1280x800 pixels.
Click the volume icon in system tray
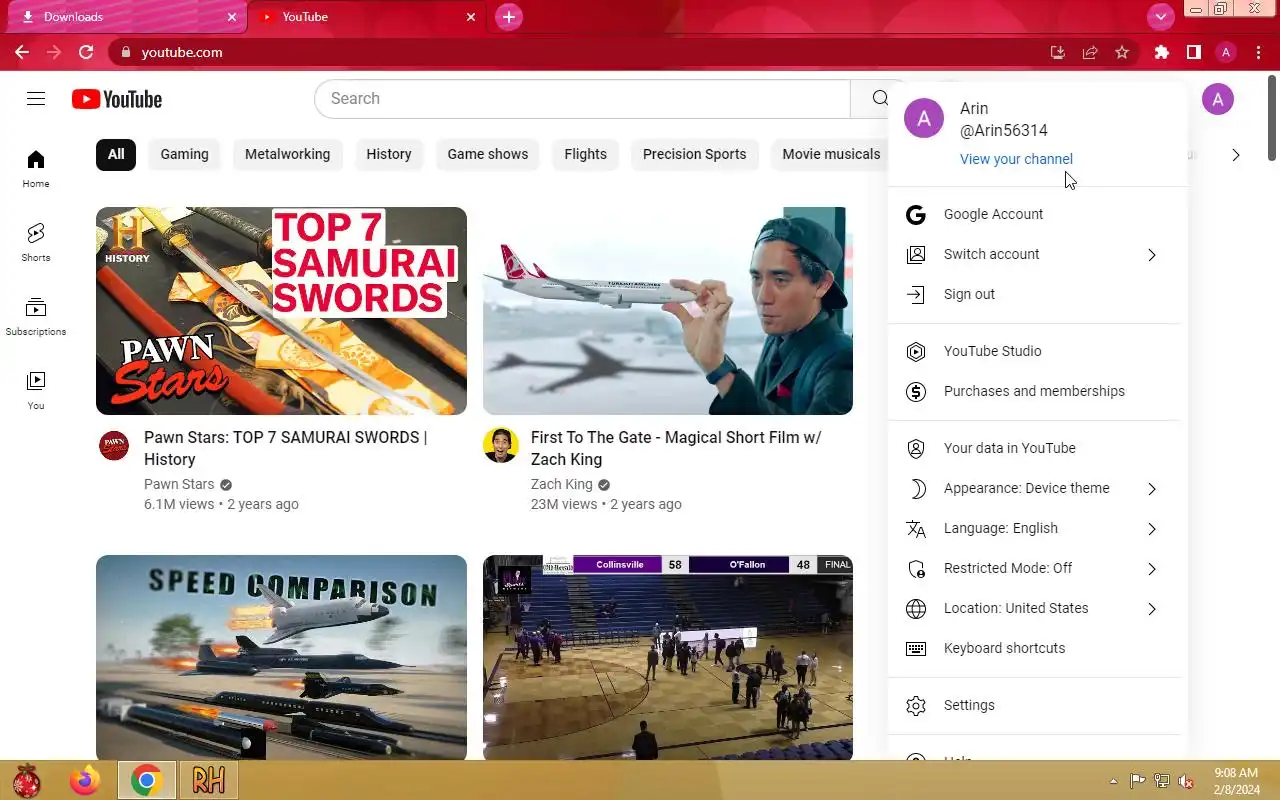(1185, 781)
